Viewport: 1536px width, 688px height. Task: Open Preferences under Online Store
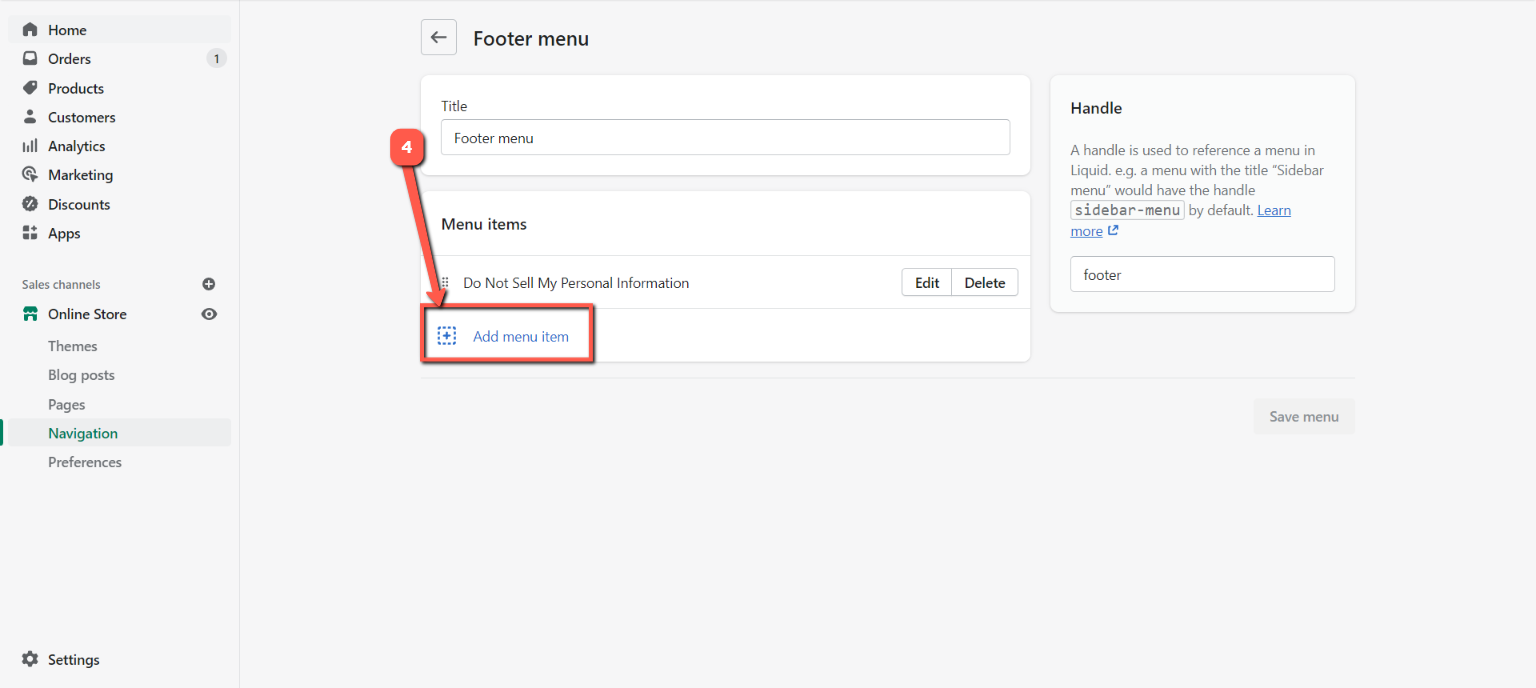point(85,462)
